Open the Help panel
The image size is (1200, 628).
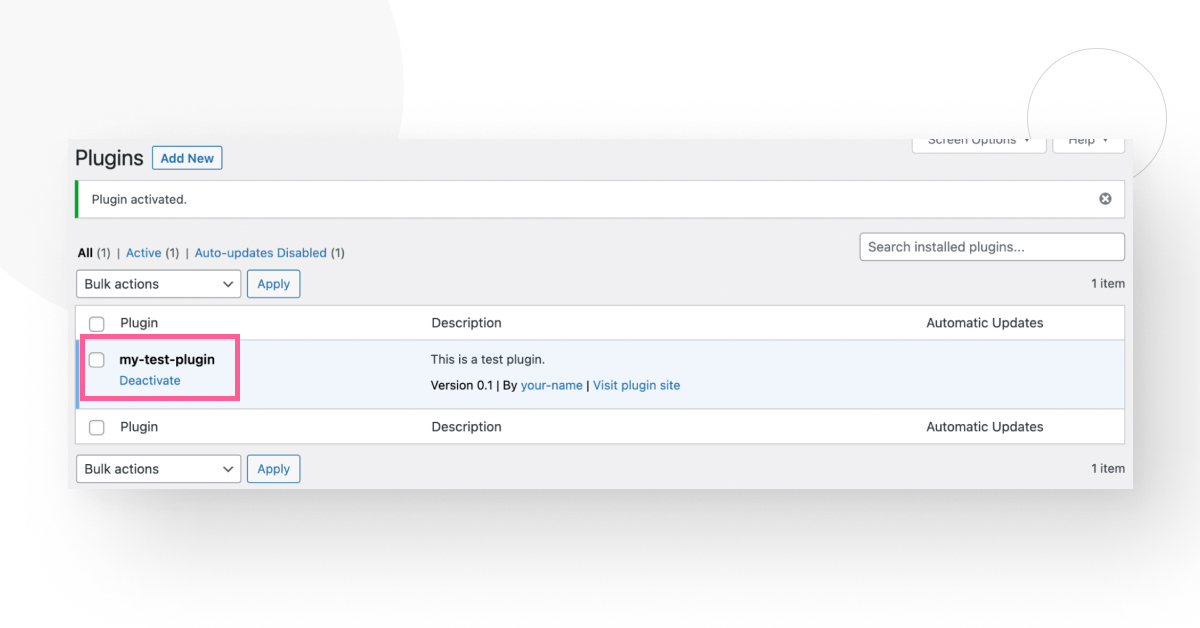point(1087,140)
